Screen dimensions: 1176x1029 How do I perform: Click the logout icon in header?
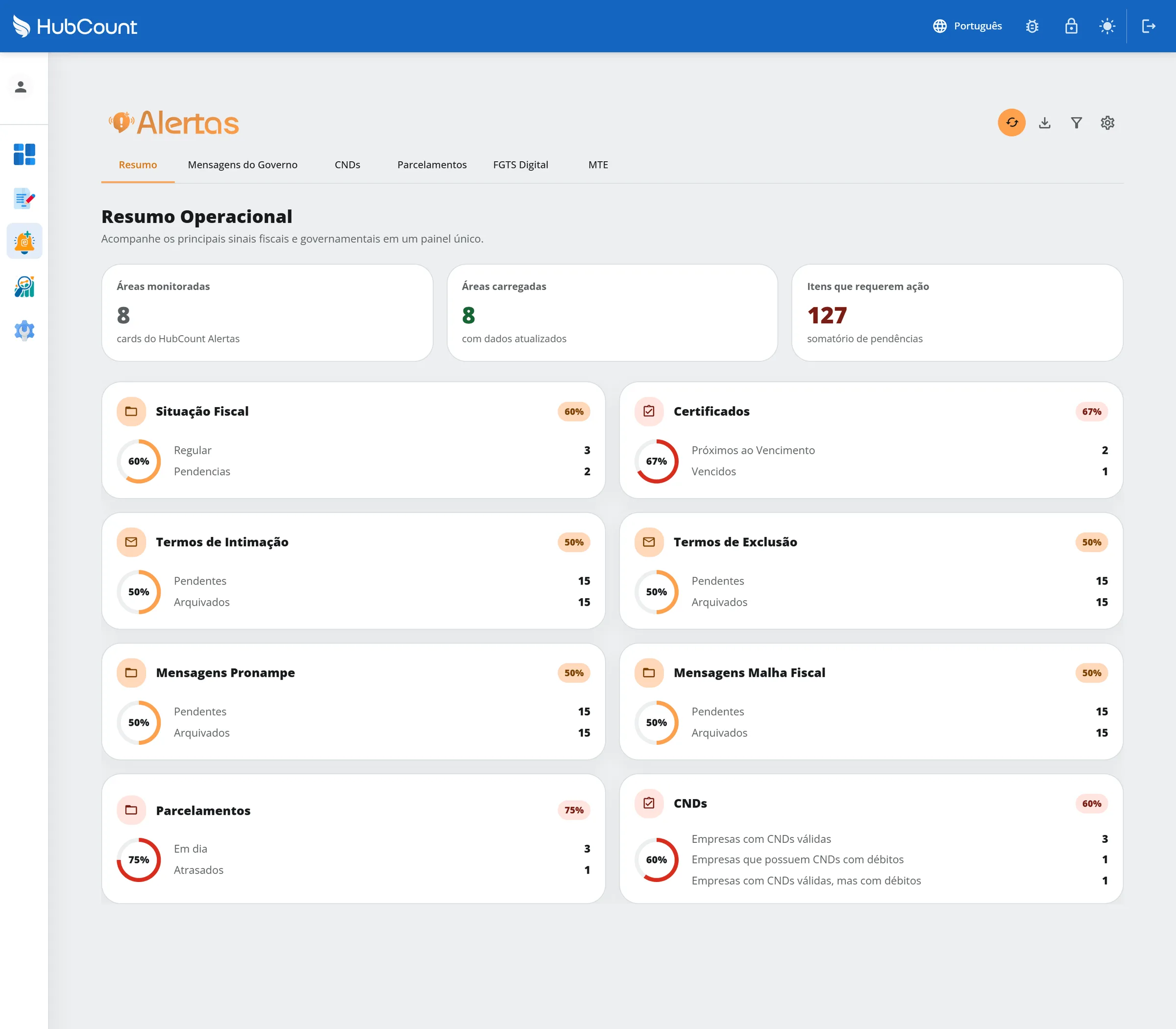(x=1149, y=26)
